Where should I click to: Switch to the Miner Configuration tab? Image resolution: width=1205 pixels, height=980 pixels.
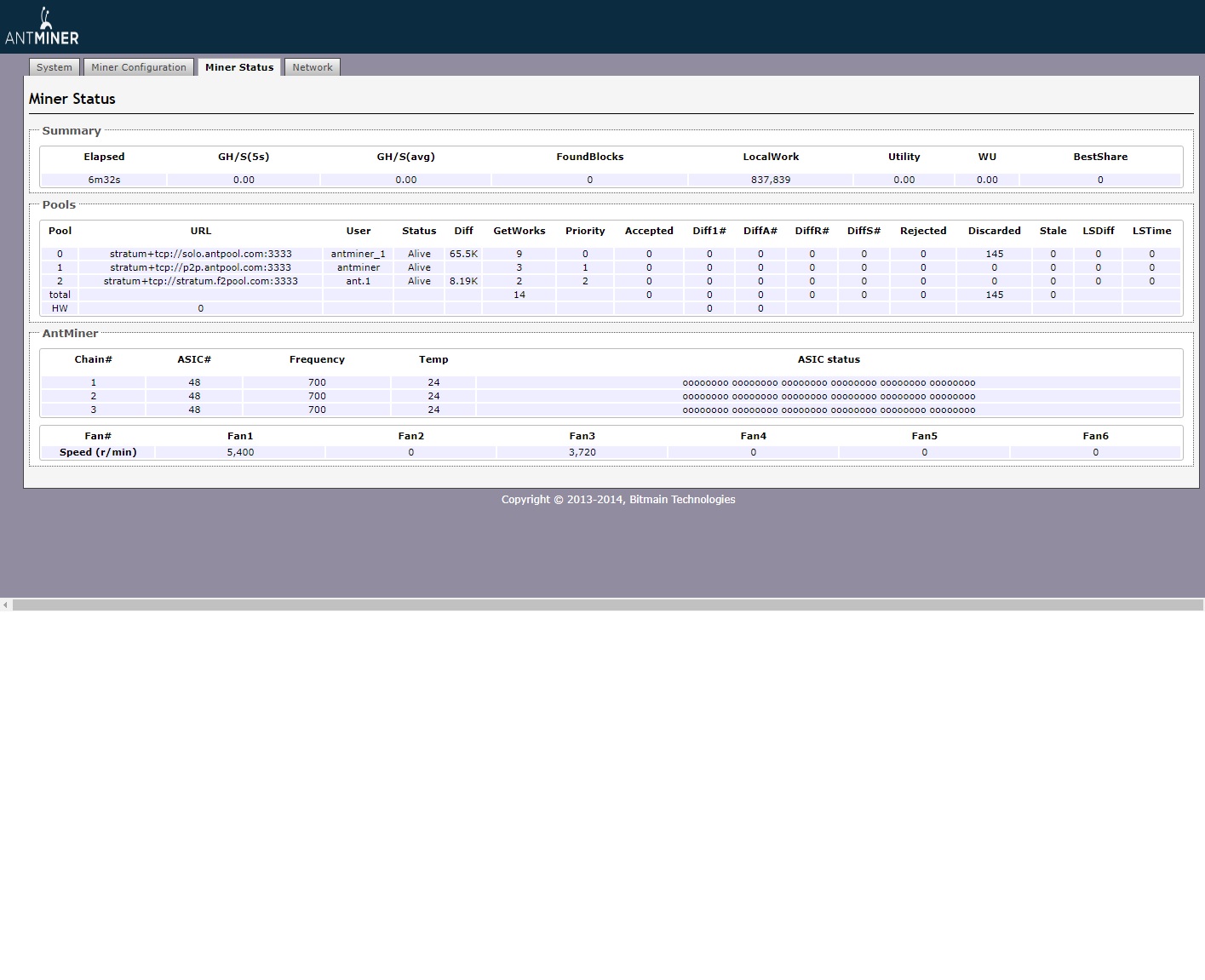pyautogui.click(x=138, y=67)
